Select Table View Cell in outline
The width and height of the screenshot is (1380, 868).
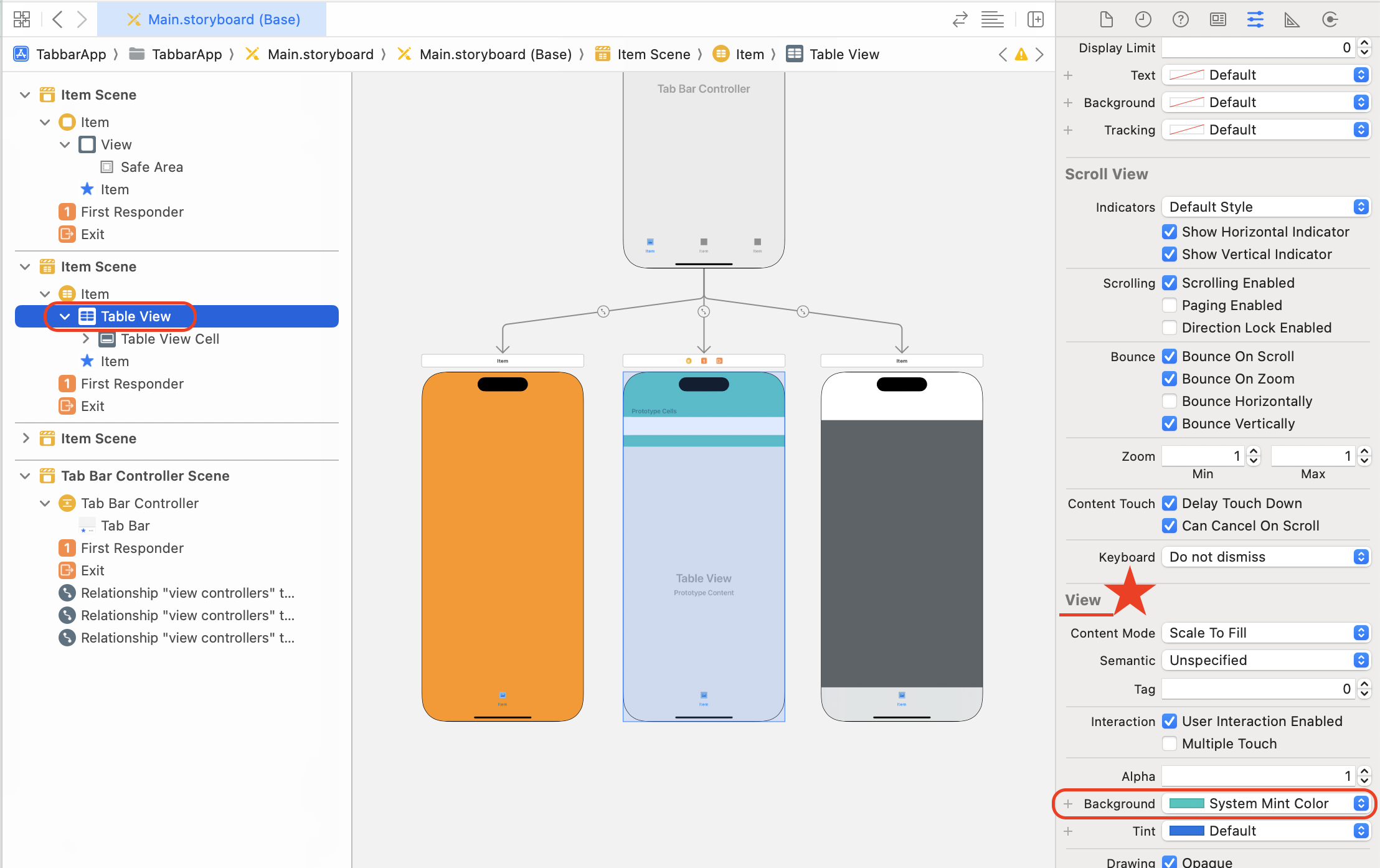pyautogui.click(x=169, y=339)
